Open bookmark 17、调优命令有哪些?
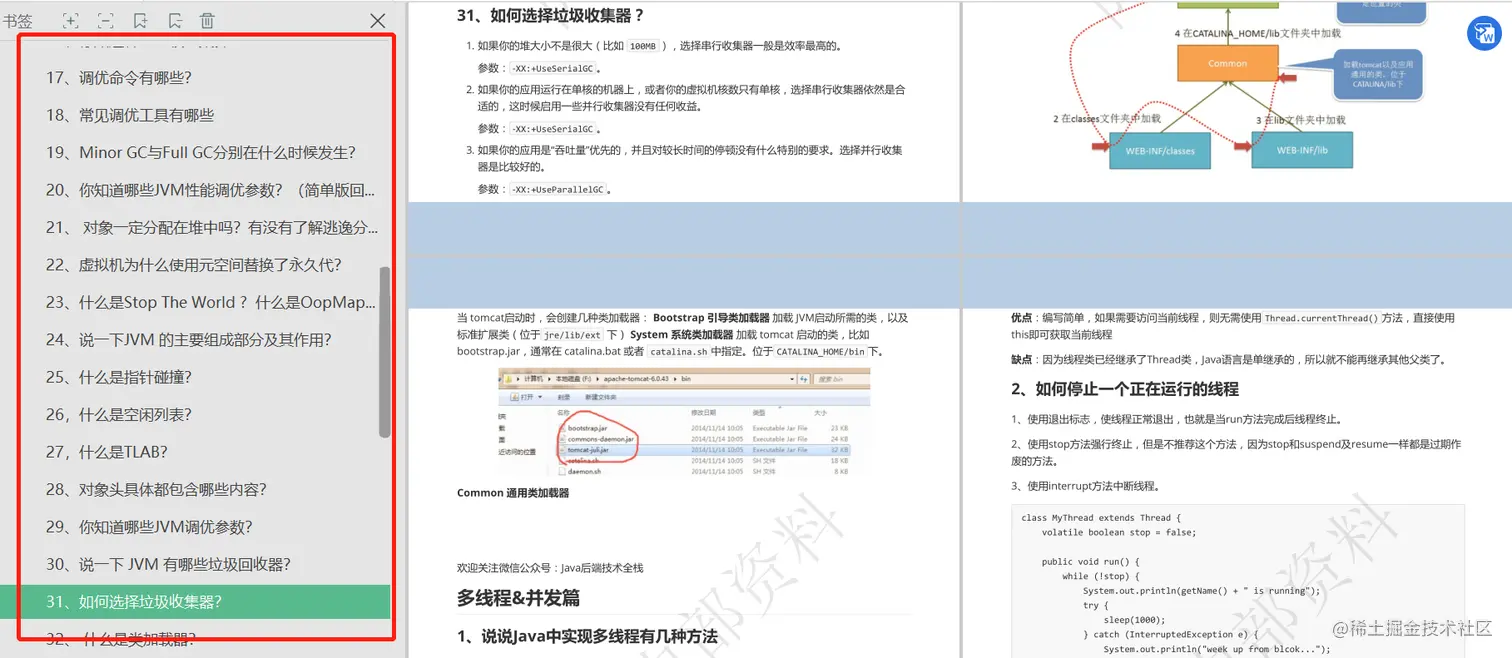The width and height of the screenshot is (1512, 658). click(119, 77)
